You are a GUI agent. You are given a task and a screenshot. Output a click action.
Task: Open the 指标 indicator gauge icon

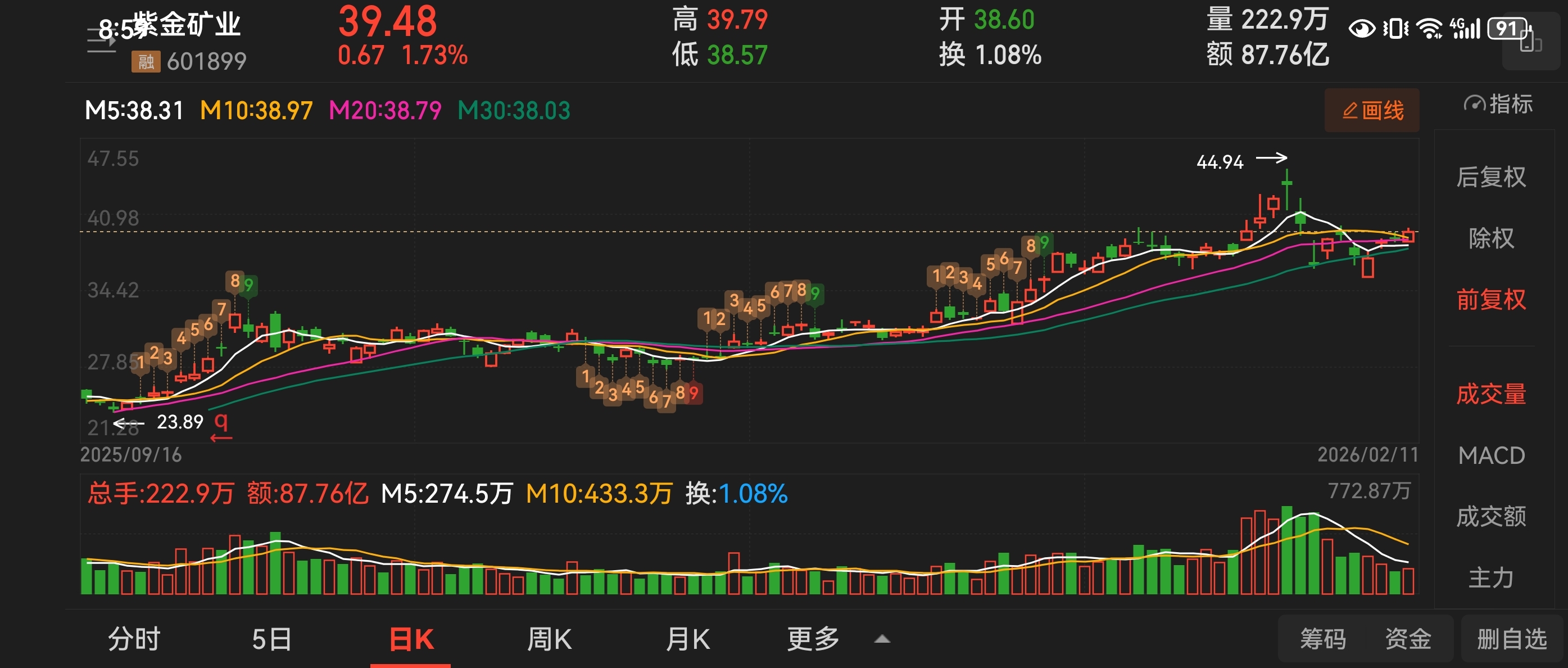[x=1475, y=104]
